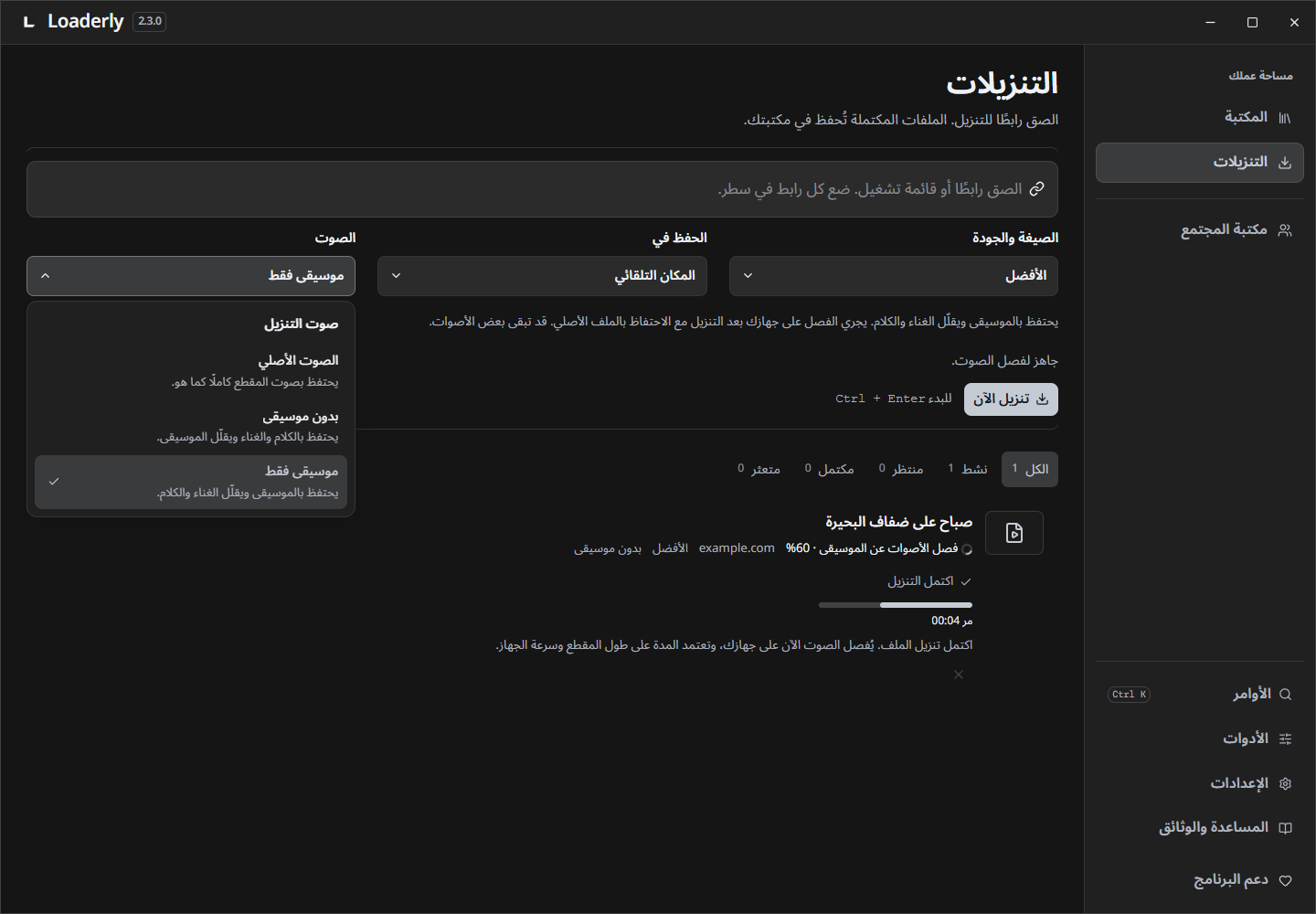
Task: Choose the الصوت الأصلي audio option
Action: 191,370
